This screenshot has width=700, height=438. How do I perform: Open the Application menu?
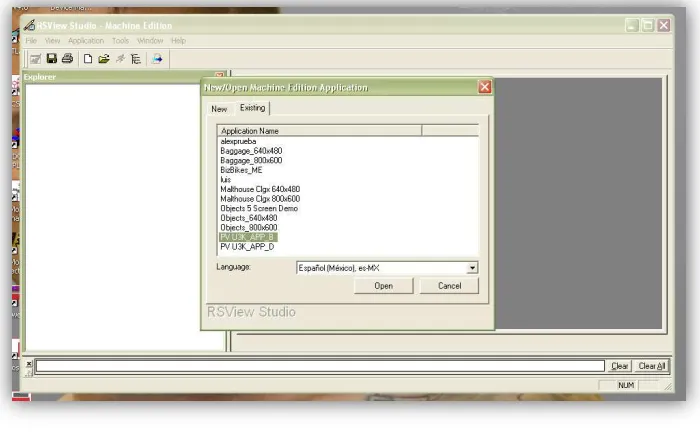(86, 41)
